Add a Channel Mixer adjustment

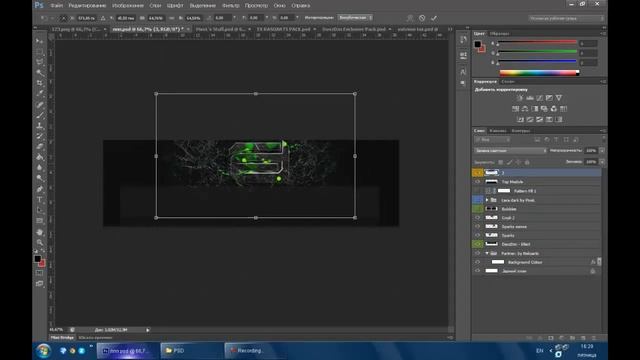(x=553, y=109)
